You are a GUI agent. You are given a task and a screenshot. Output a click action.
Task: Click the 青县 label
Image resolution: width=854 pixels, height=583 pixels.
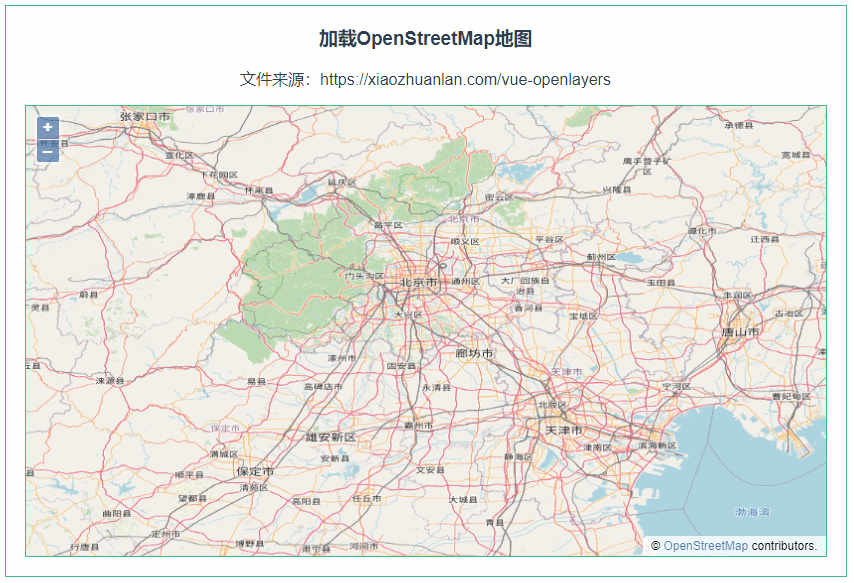click(495, 522)
